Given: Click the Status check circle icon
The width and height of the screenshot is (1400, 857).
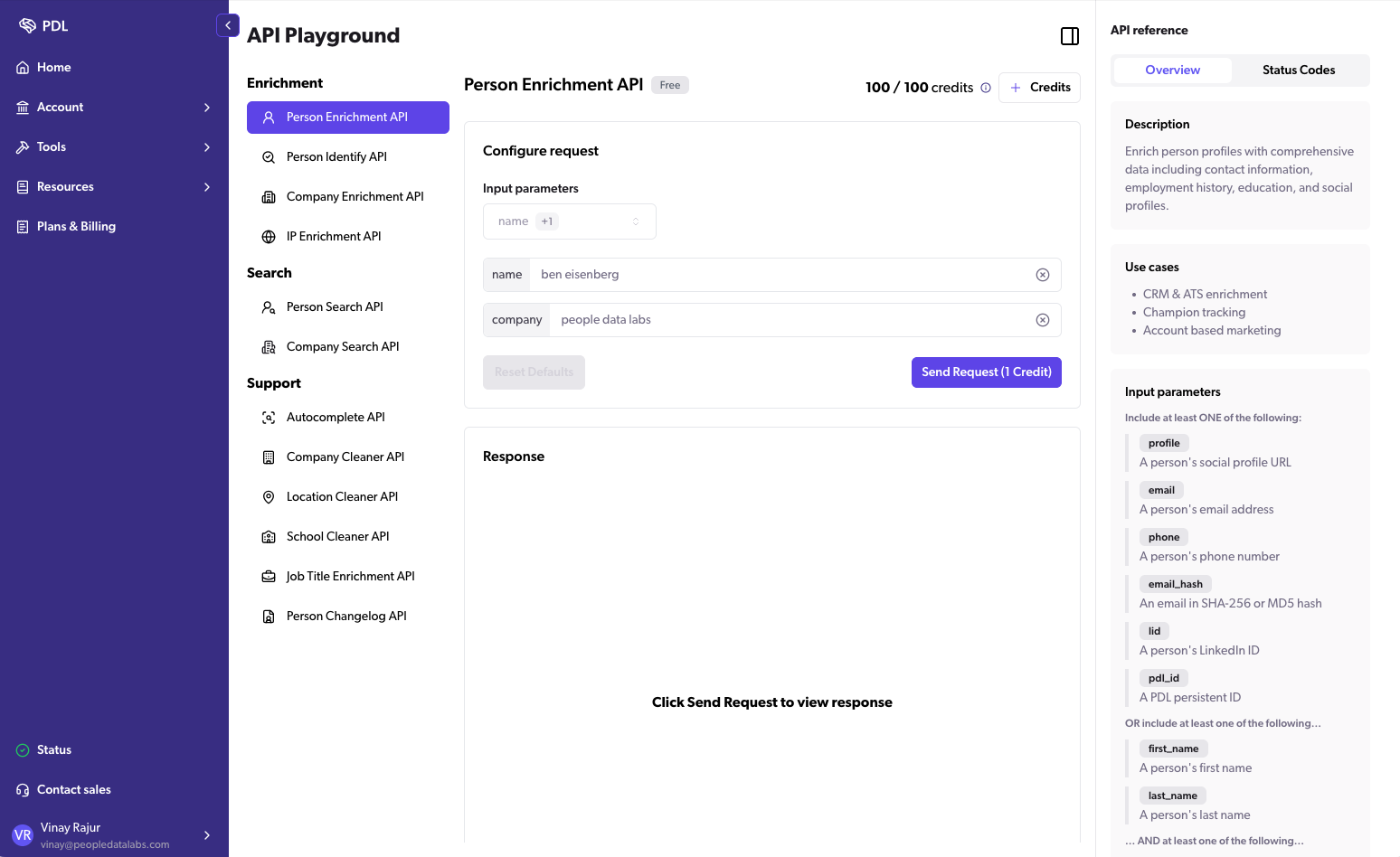Looking at the screenshot, I should pos(23,750).
